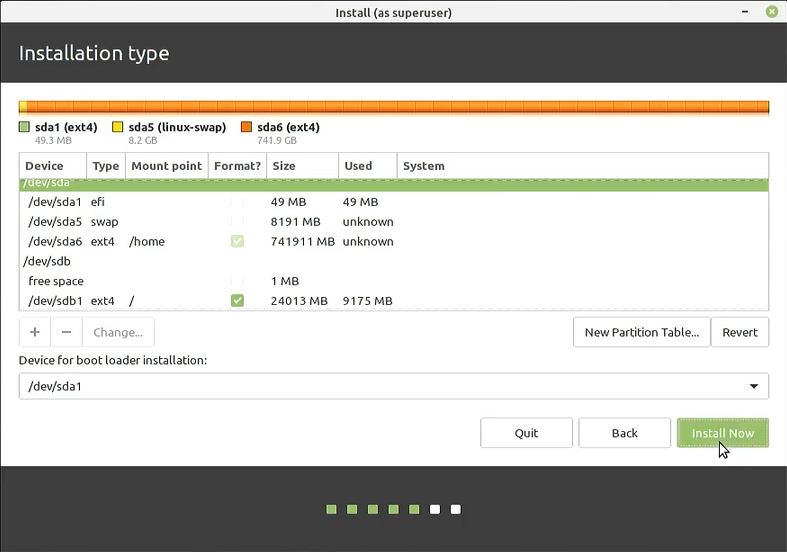The image size is (787, 552).
Task: Click the Quit button
Action: (x=526, y=433)
